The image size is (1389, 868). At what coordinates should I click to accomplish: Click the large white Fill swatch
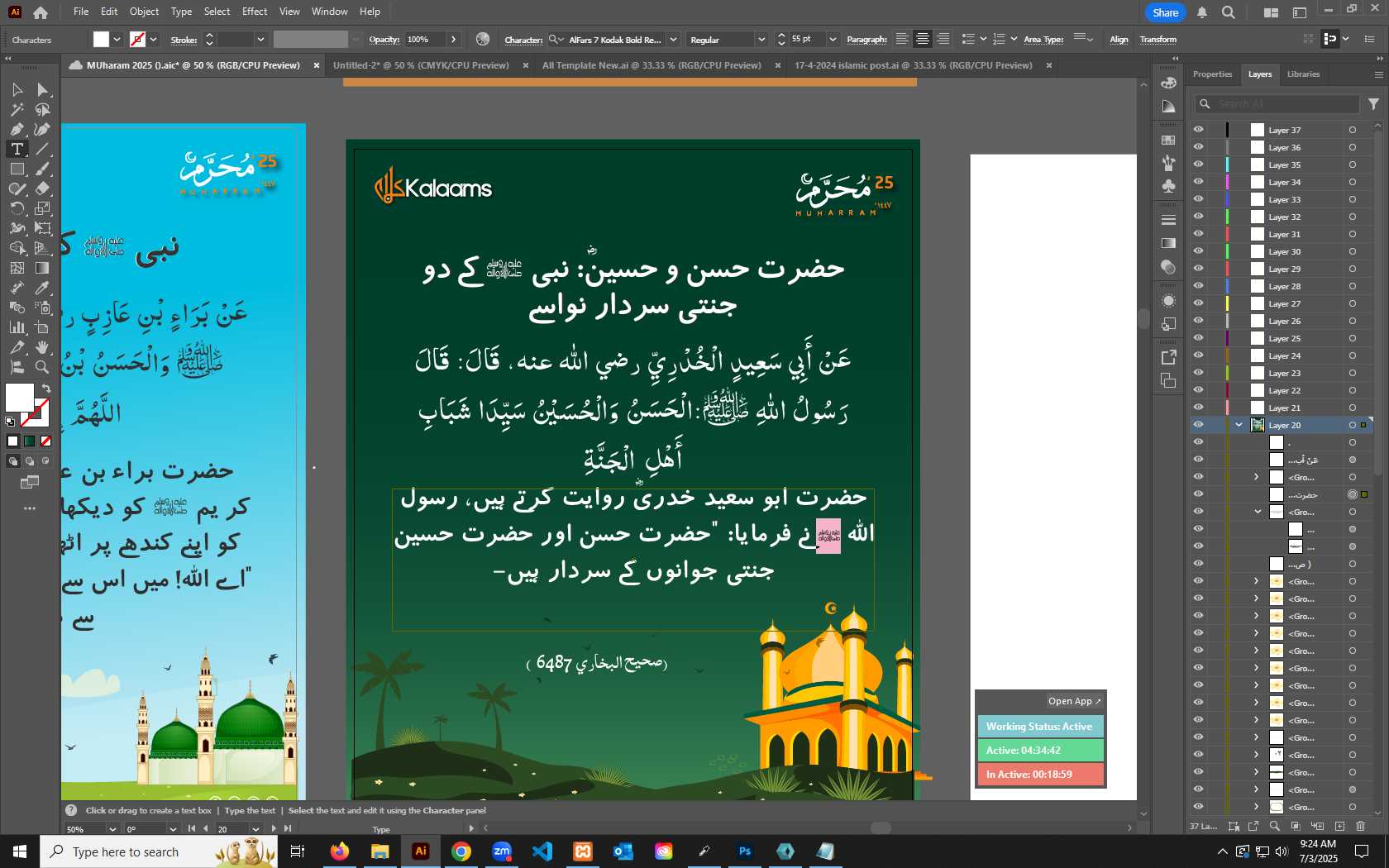pos(20,398)
